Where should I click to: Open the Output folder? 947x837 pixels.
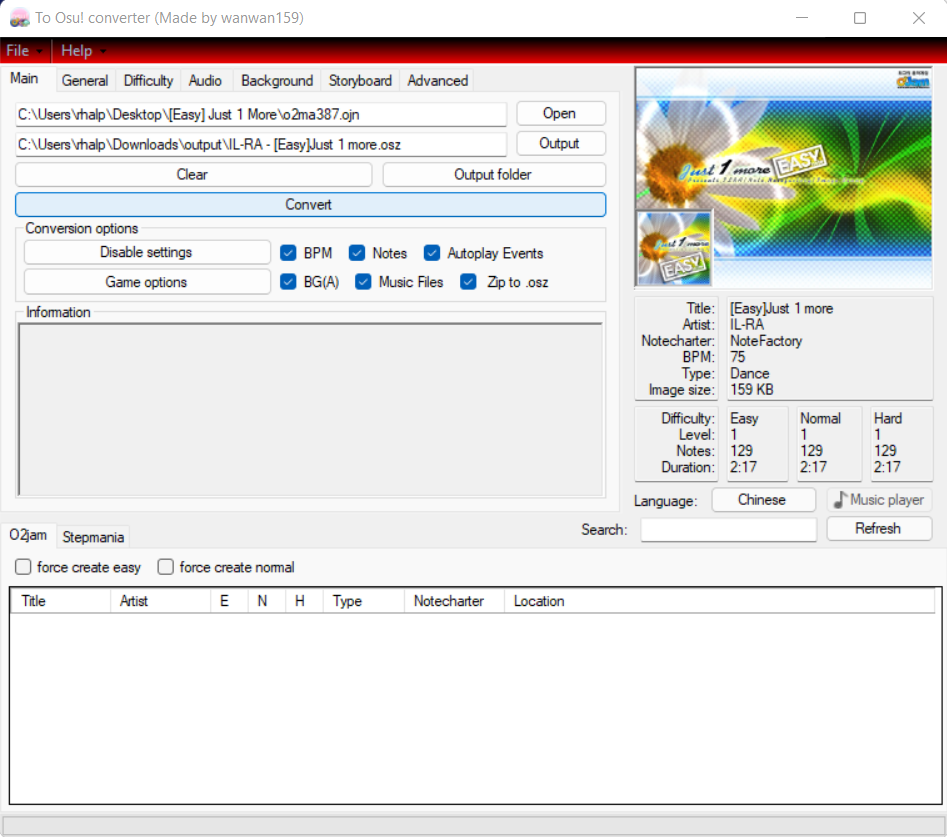(493, 175)
